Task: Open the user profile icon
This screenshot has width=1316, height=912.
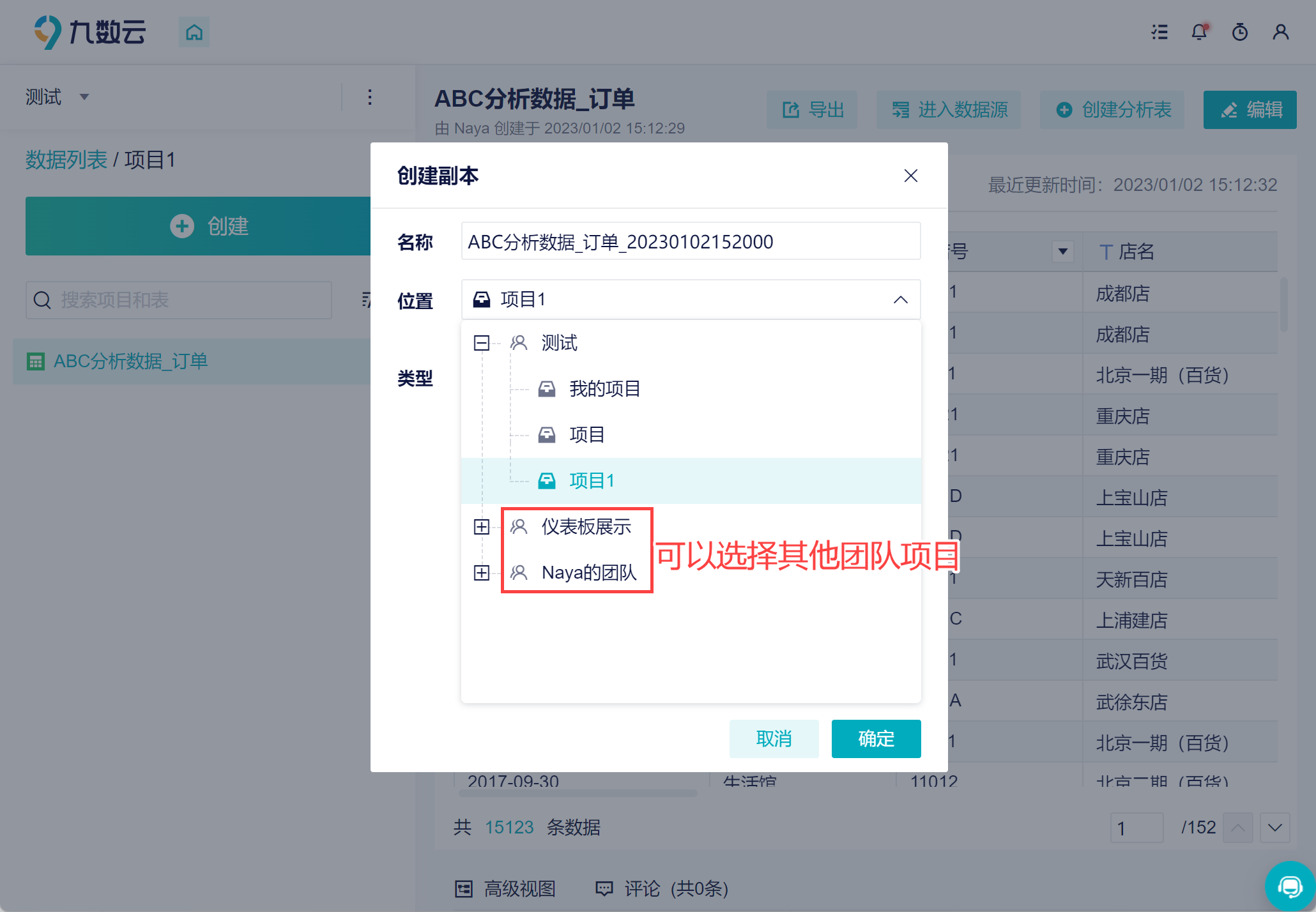Action: 1280,32
